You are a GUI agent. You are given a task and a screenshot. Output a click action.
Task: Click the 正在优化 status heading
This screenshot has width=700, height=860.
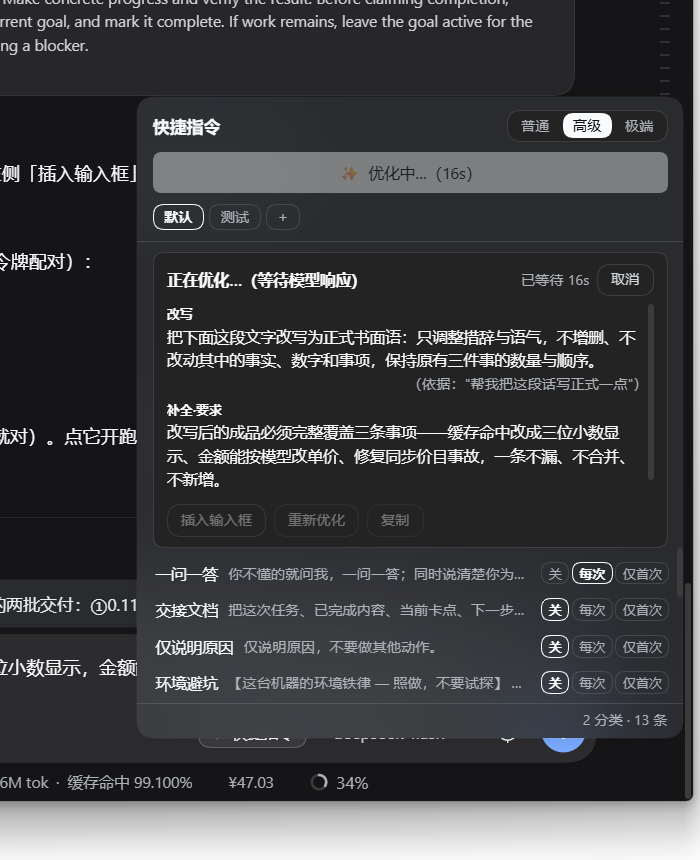coord(262,280)
